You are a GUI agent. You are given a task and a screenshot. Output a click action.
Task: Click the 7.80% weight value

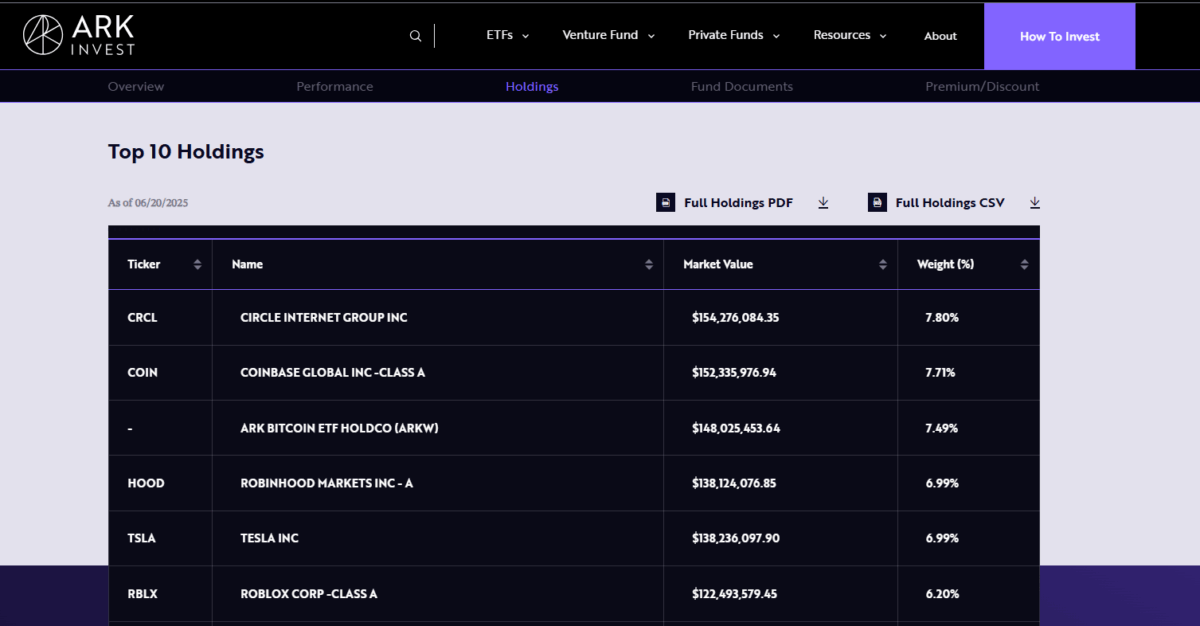coord(942,318)
